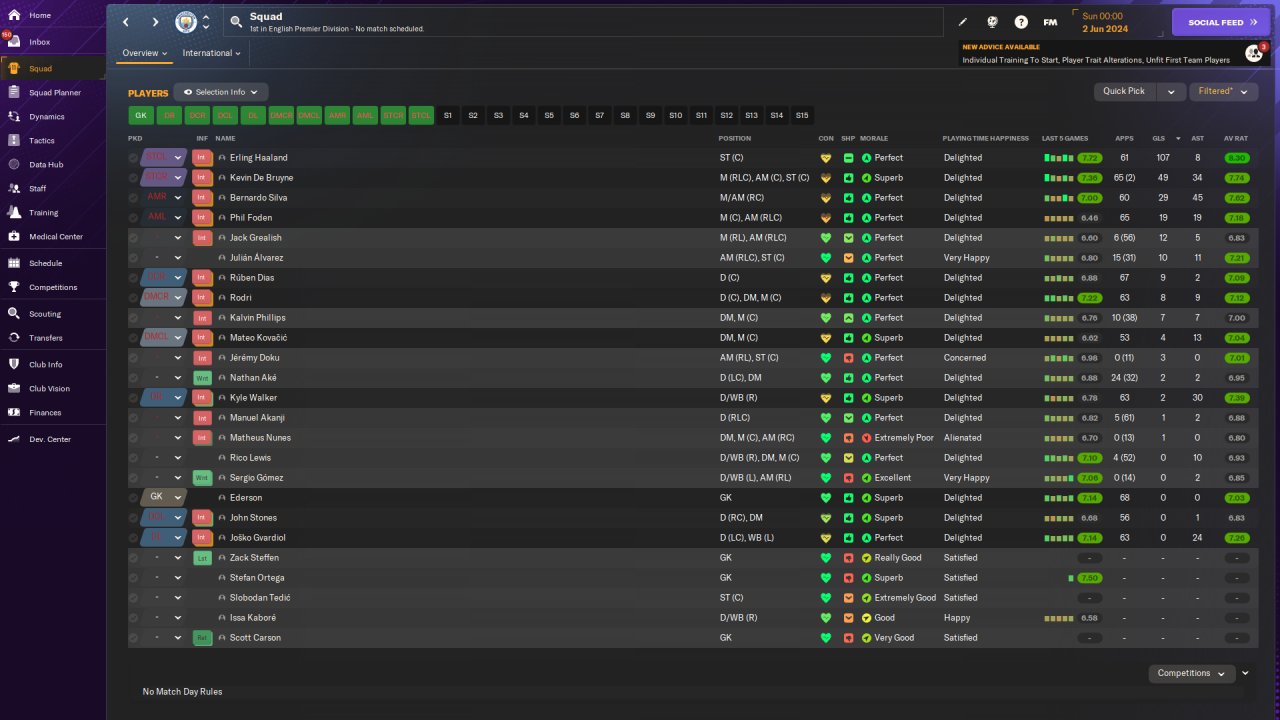
Task: Open the Competitions trophy icon in sidebar
Action: (14, 287)
